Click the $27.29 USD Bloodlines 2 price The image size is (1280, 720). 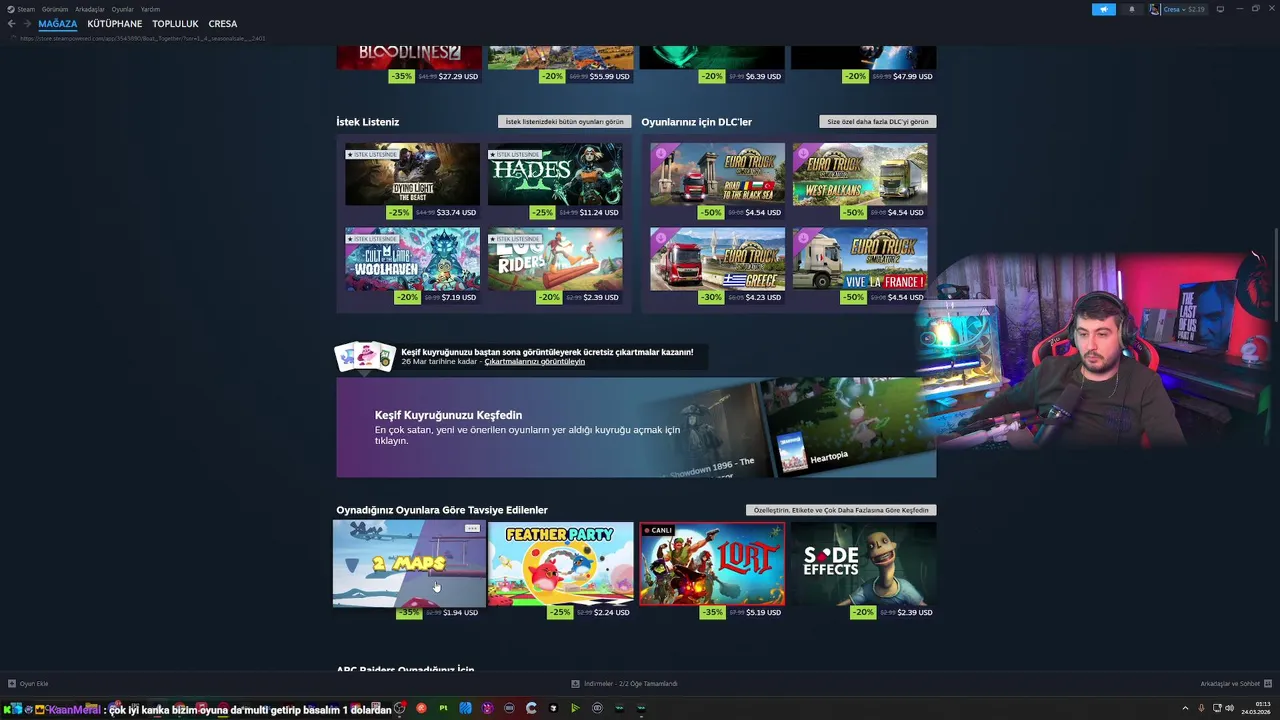point(458,76)
